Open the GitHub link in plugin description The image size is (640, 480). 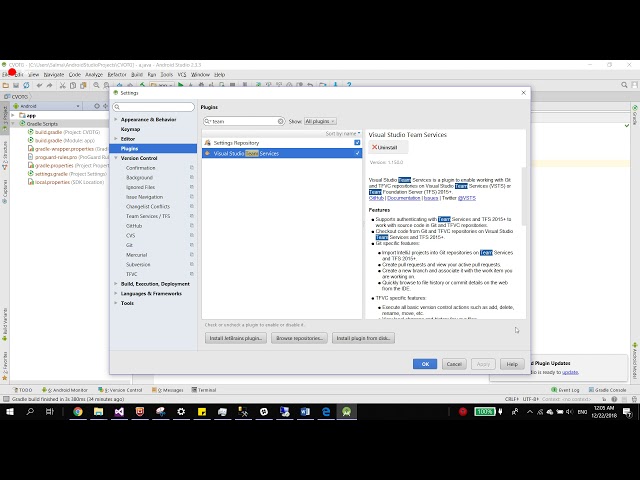point(376,198)
